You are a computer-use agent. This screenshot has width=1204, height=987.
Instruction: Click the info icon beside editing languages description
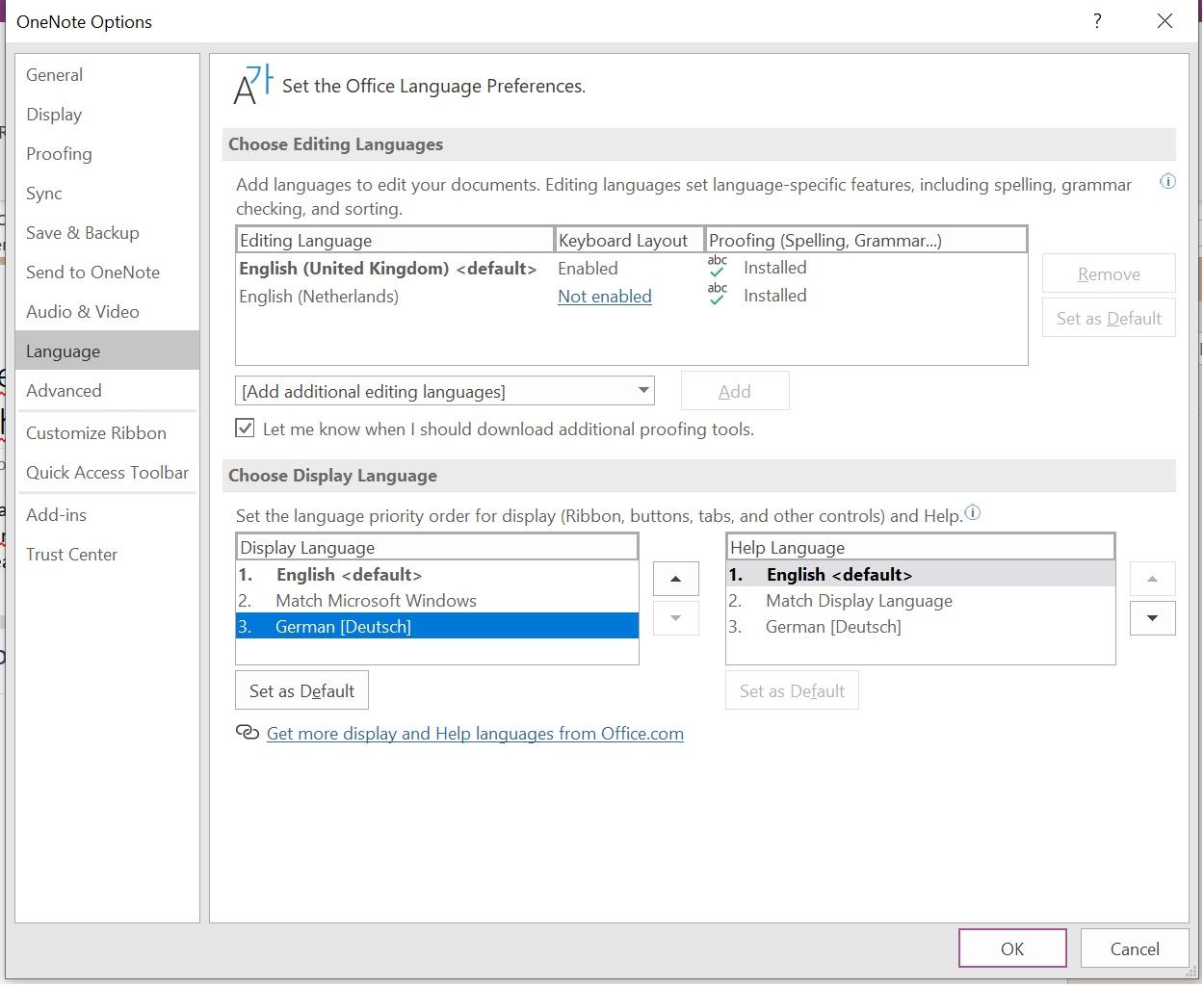(x=1167, y=181)
